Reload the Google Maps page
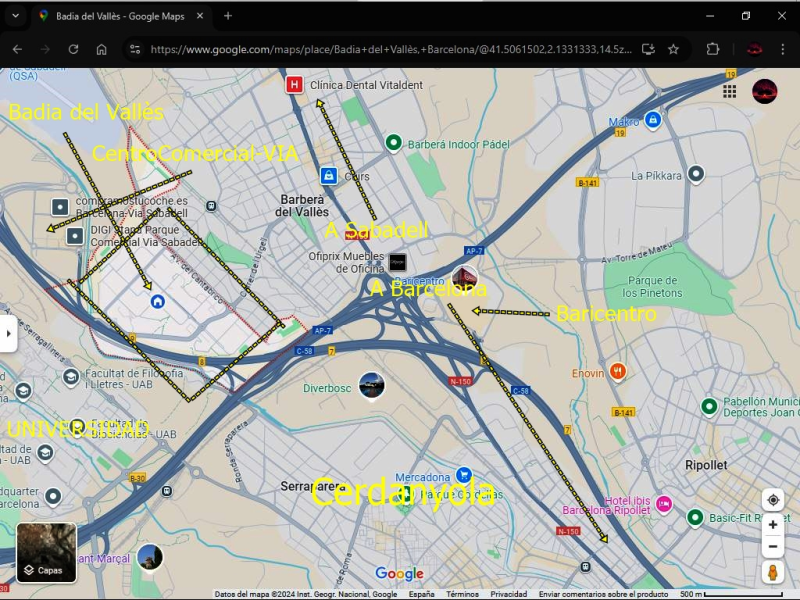Screen dimensions: 800x600 coord(73,49)
